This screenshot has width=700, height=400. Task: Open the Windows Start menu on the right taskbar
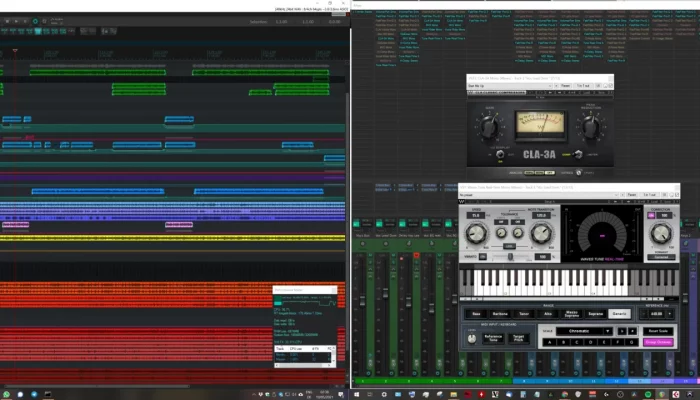coord(356,395)
